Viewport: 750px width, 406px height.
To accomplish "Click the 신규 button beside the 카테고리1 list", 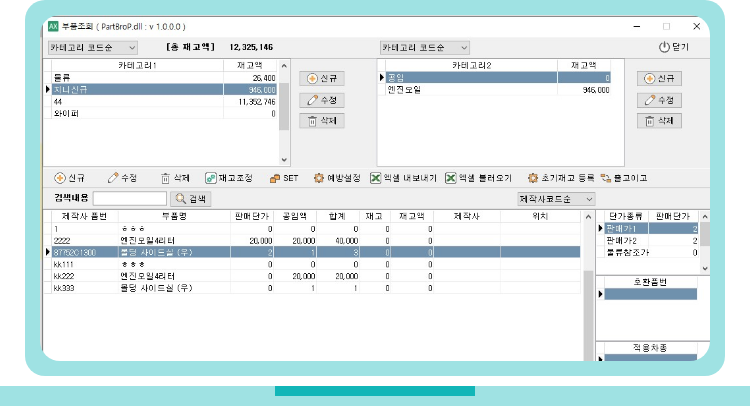I will click(322, 78).
